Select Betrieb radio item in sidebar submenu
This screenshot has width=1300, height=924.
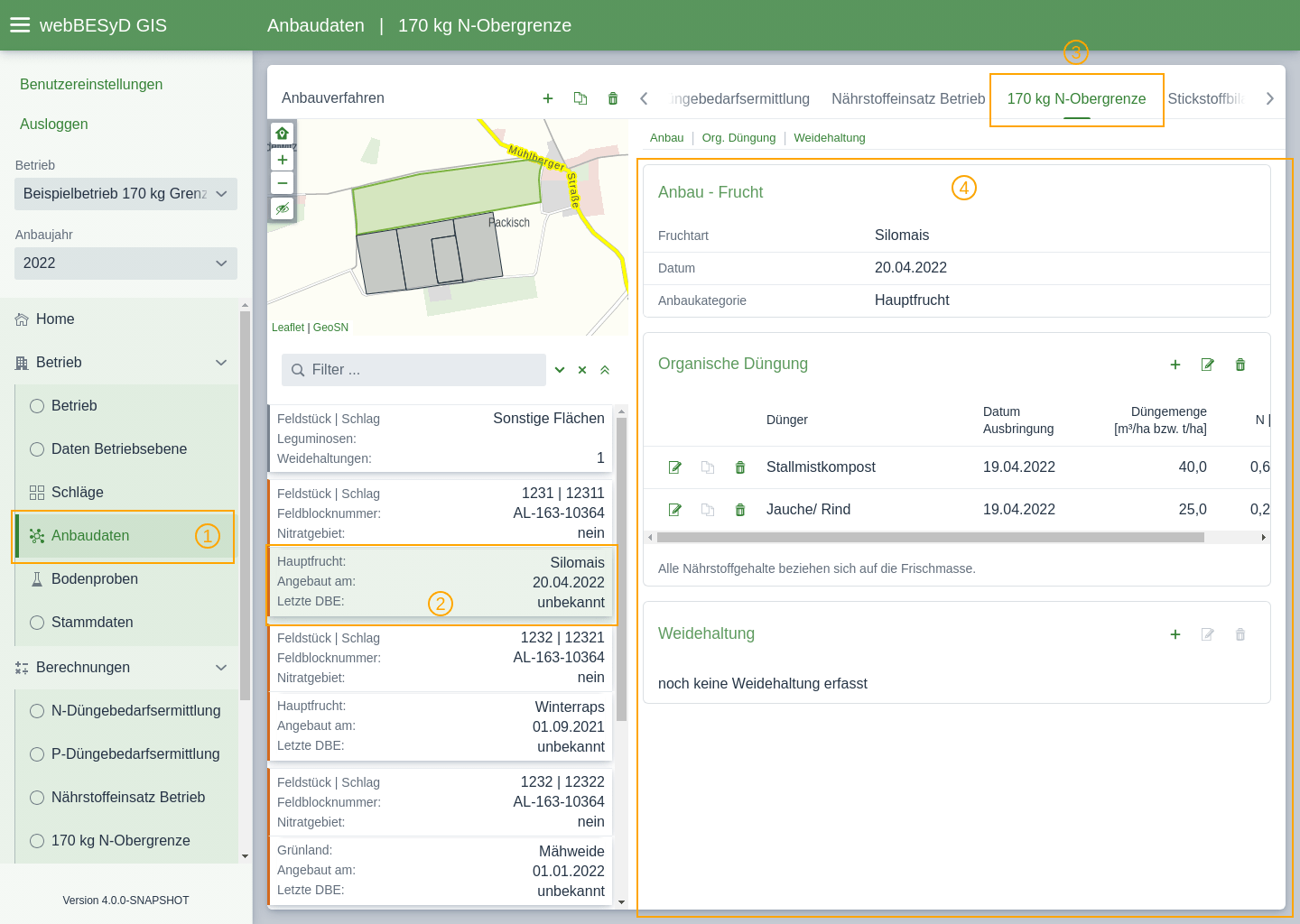click(127, 406)
